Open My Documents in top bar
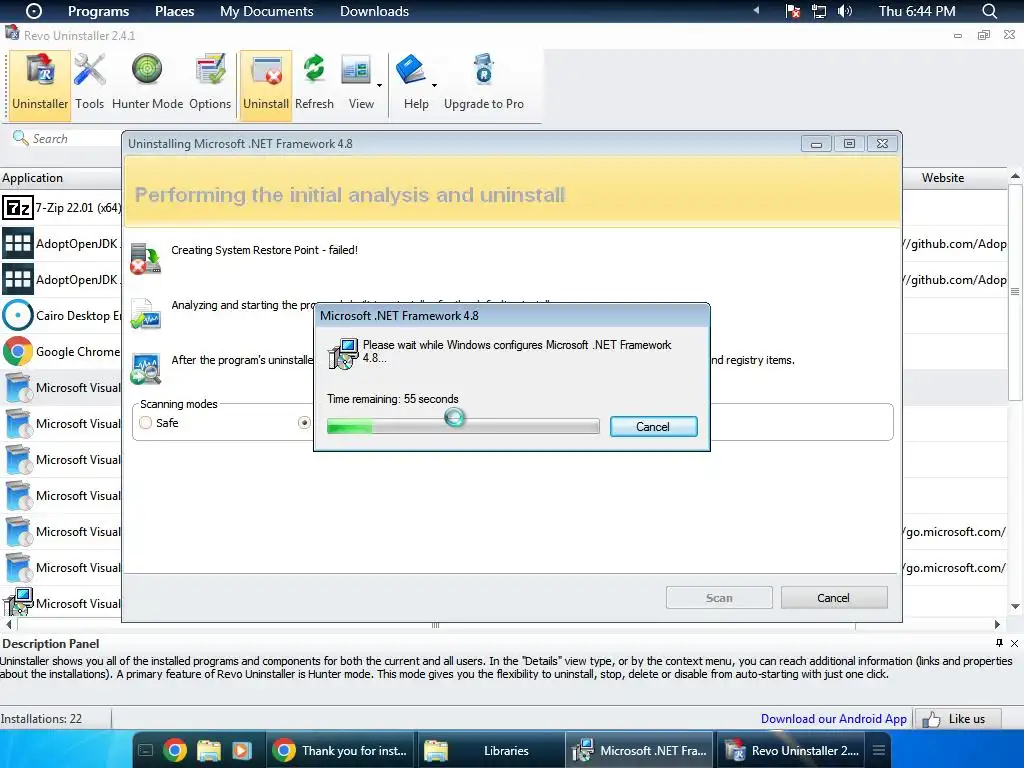 [266, 11]
